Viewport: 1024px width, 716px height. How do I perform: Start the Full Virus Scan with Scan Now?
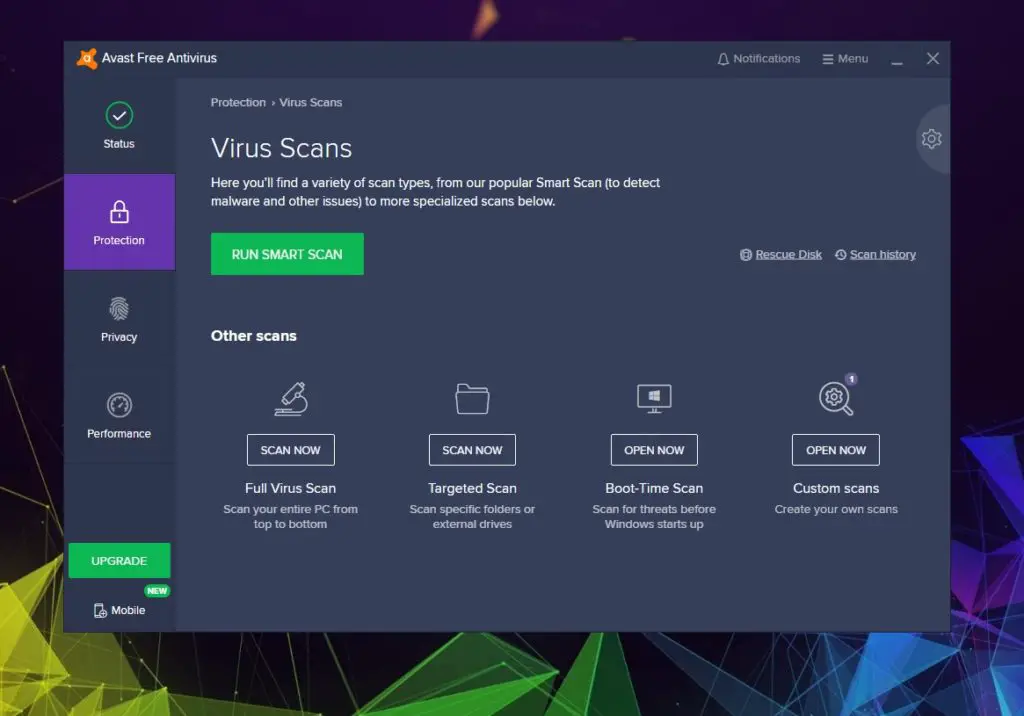pos(291,450)
